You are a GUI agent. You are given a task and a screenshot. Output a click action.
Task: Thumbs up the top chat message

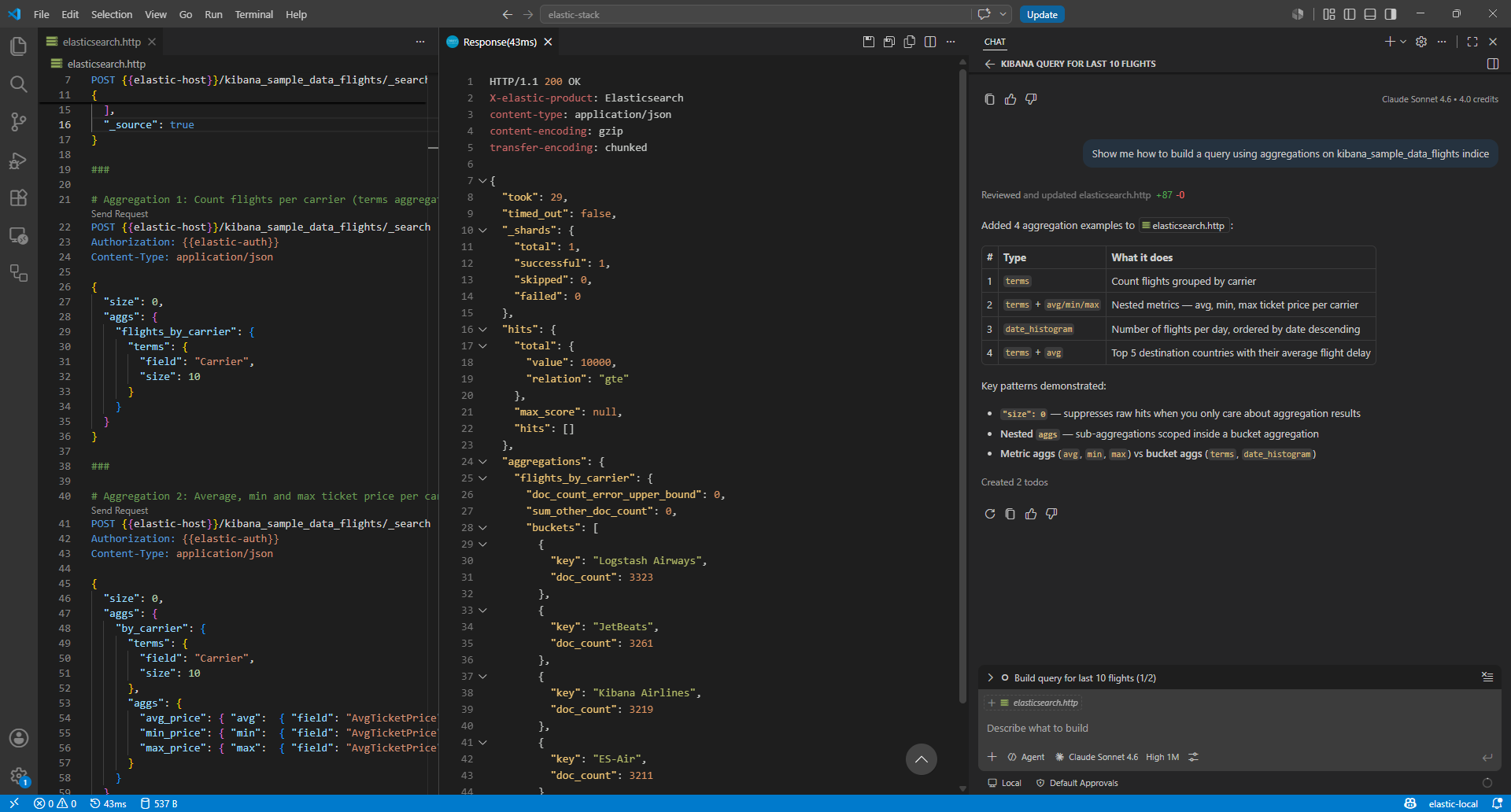click(1010, 99)
